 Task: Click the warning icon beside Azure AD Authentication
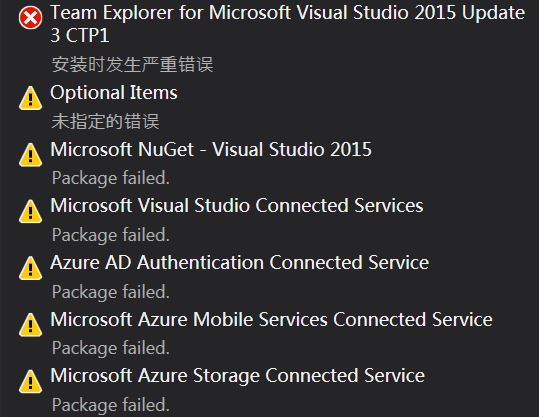(31, 268)
